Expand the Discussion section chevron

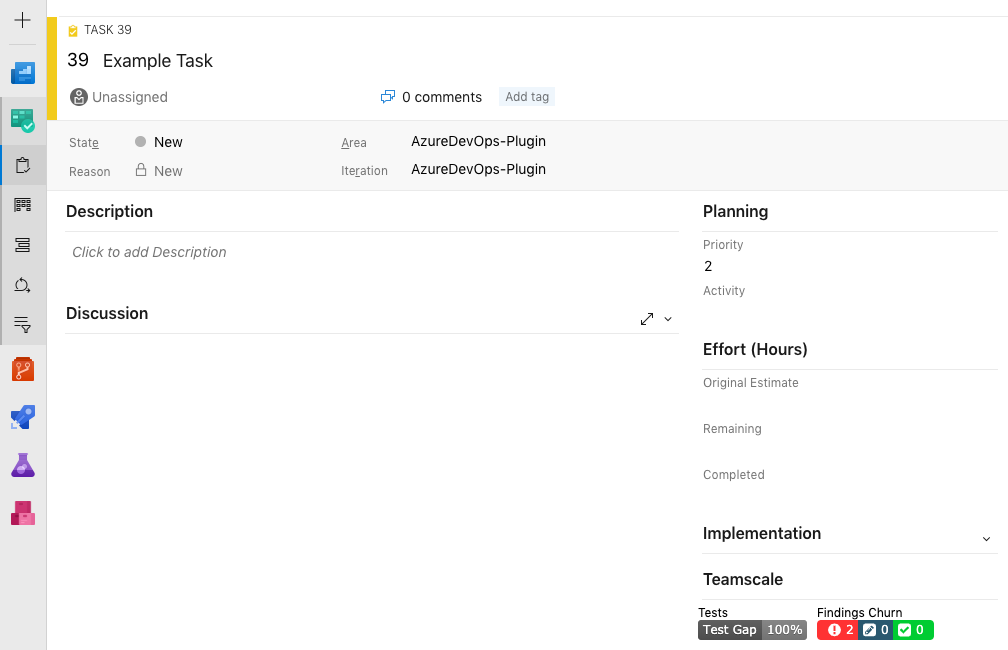point(667,319)
